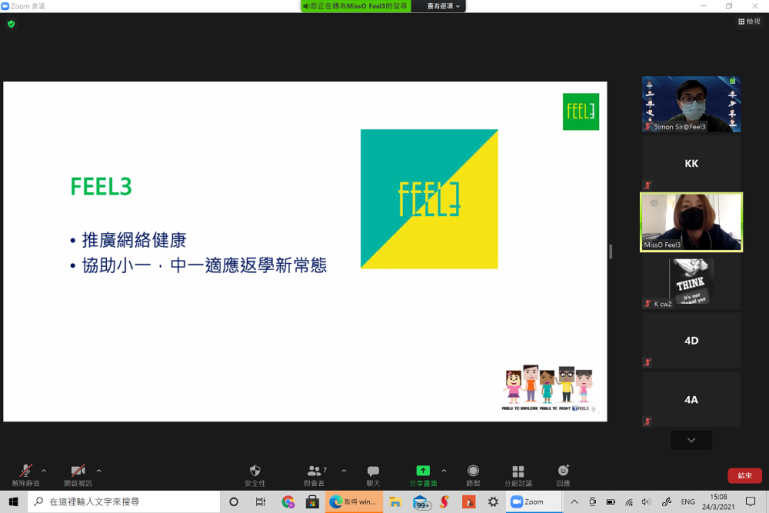The width and height of the screenshot is (769, 513).
Task: Click the red End meeting button
Action: [744, 475]
